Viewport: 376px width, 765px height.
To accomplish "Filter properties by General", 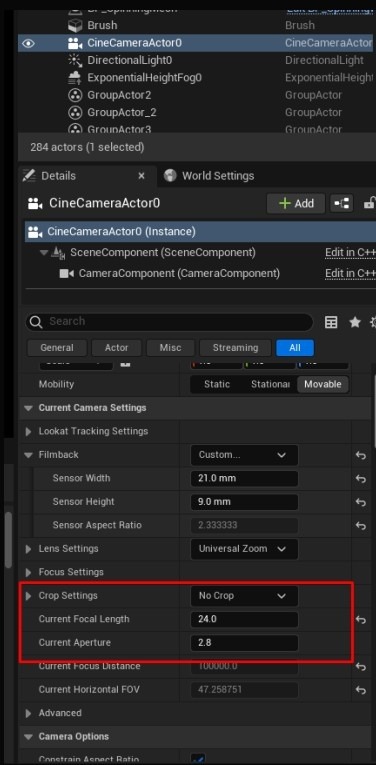I will pos(57,348).
